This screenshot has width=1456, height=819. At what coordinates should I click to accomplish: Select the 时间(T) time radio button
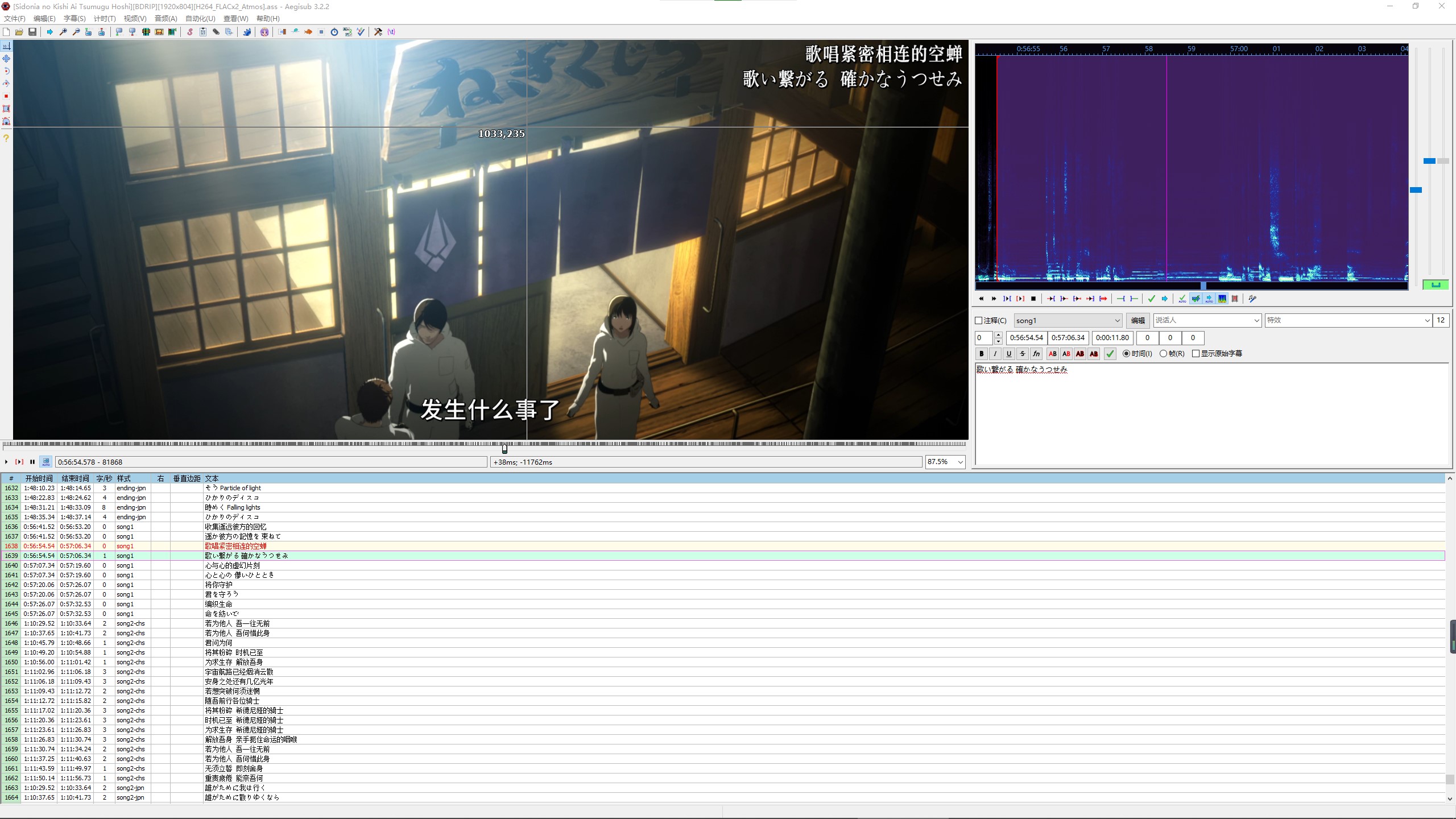tap(1127, 353)
